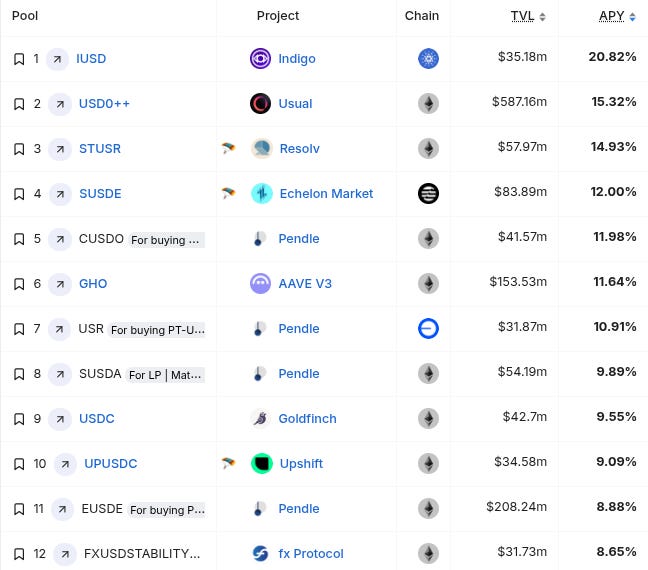The image size is (648, 570).
Task: Click the AAVE V3 ghost logo
Action: click(x=260, y=284)
